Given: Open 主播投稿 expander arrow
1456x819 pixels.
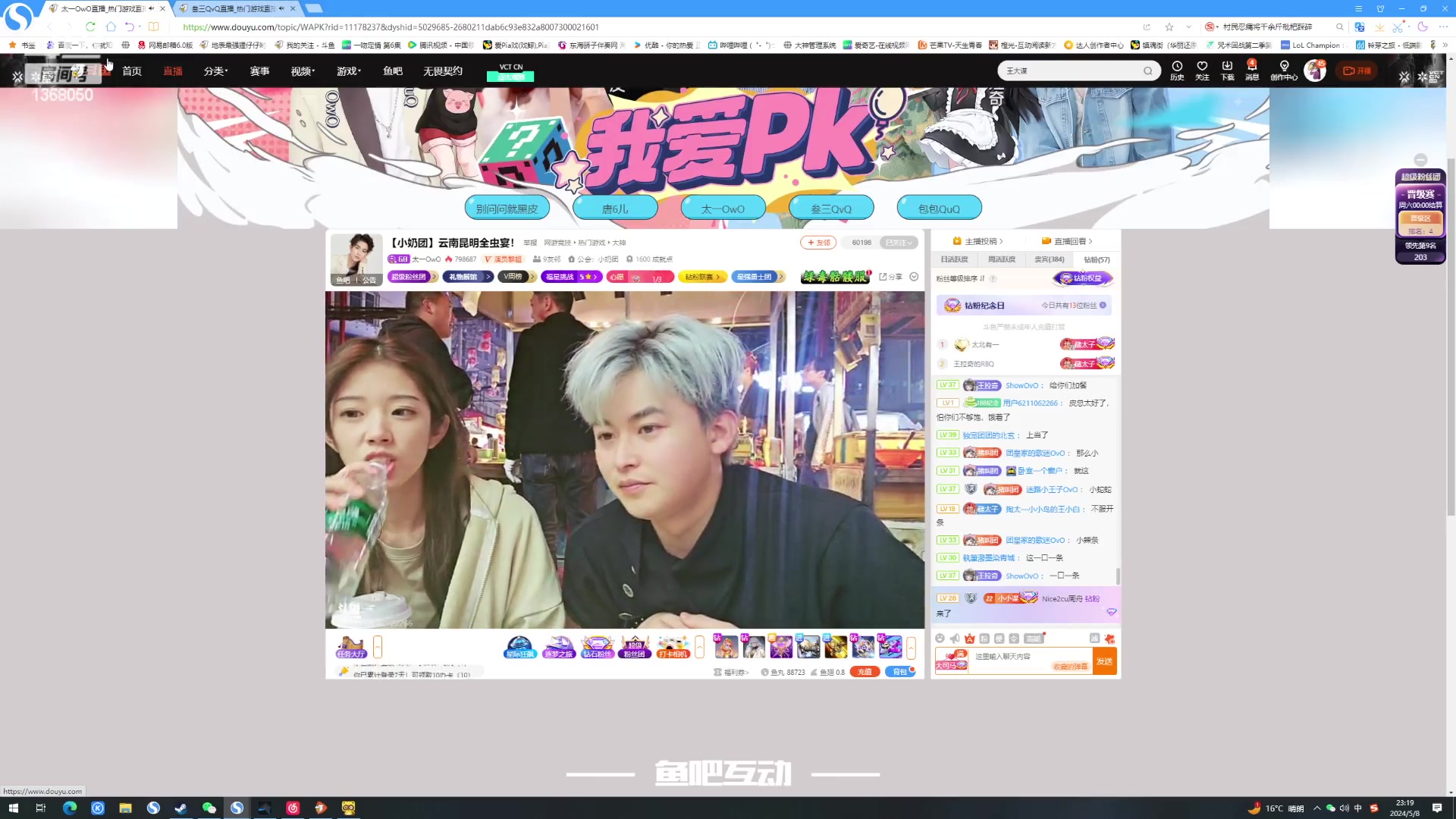Looking at the screenshot, I should click(1001, 241).
